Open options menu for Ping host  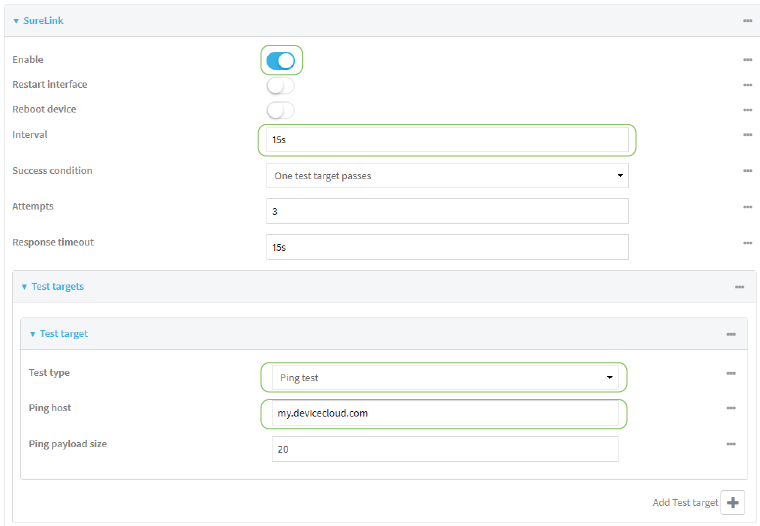pyautogui.click(x=731, y=408)
